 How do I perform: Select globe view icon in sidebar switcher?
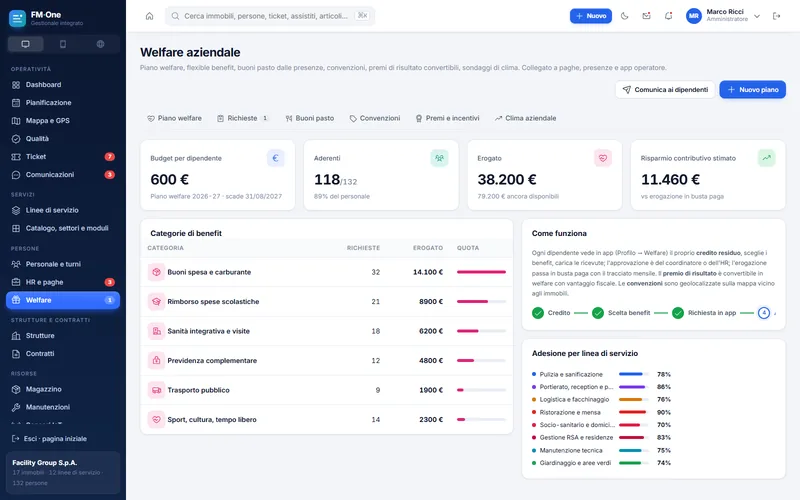(x=101, y=44)
